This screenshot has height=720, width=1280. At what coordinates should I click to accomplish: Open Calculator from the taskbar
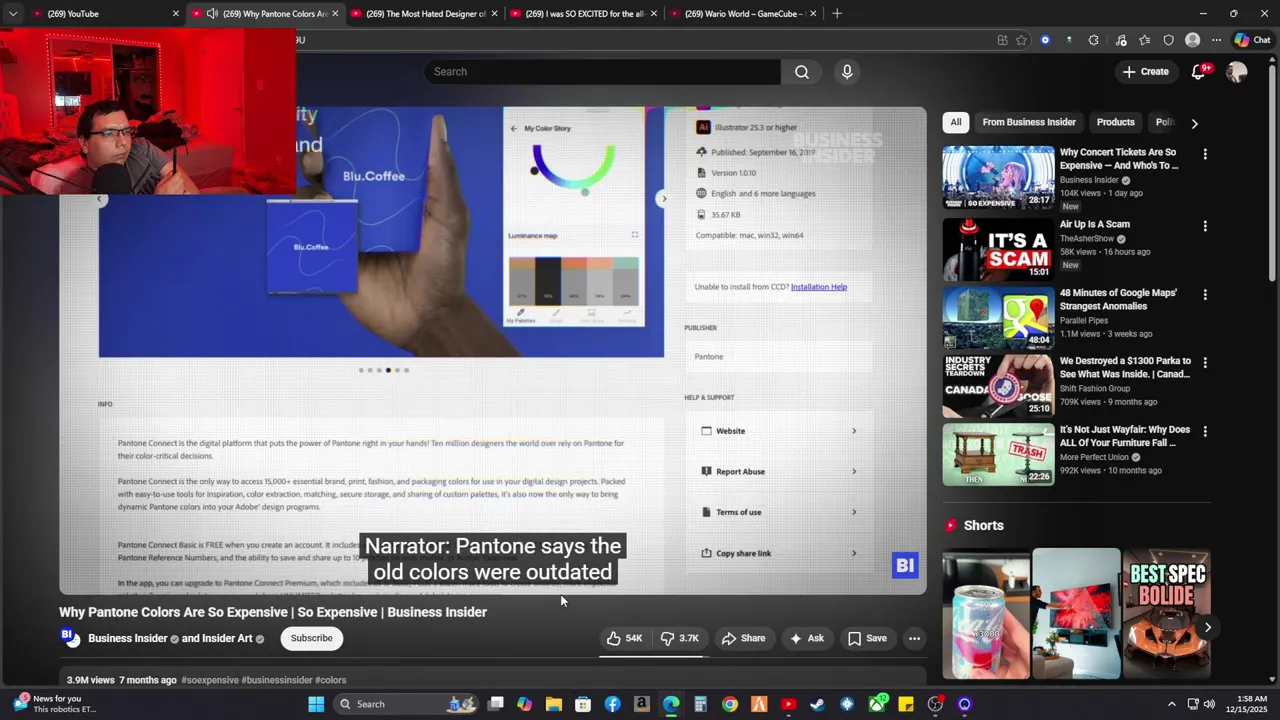click(x=700, y=704)
